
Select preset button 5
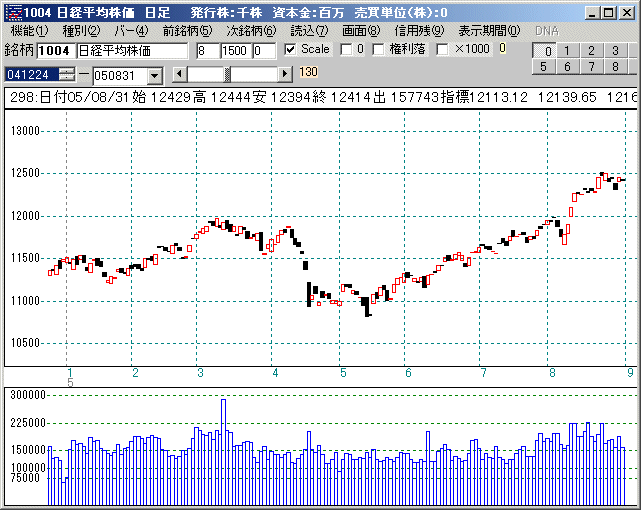tap(544, 67)
